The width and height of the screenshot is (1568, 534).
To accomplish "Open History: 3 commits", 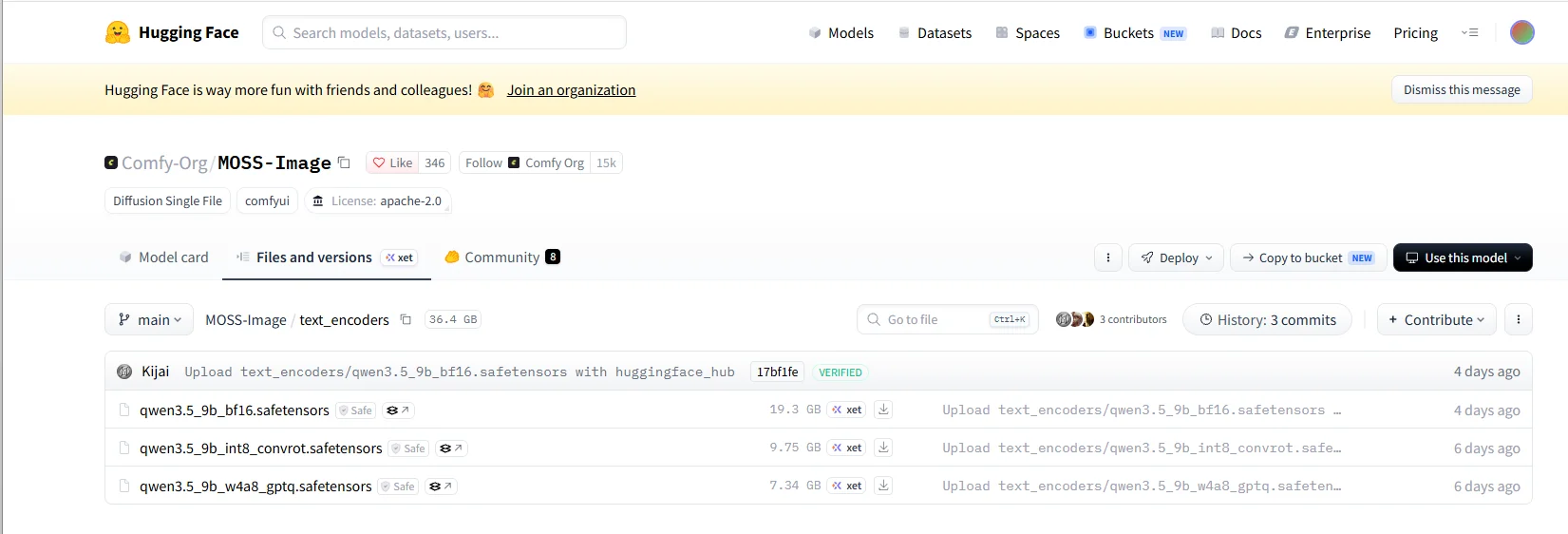I will click(x=1267, y=319).
